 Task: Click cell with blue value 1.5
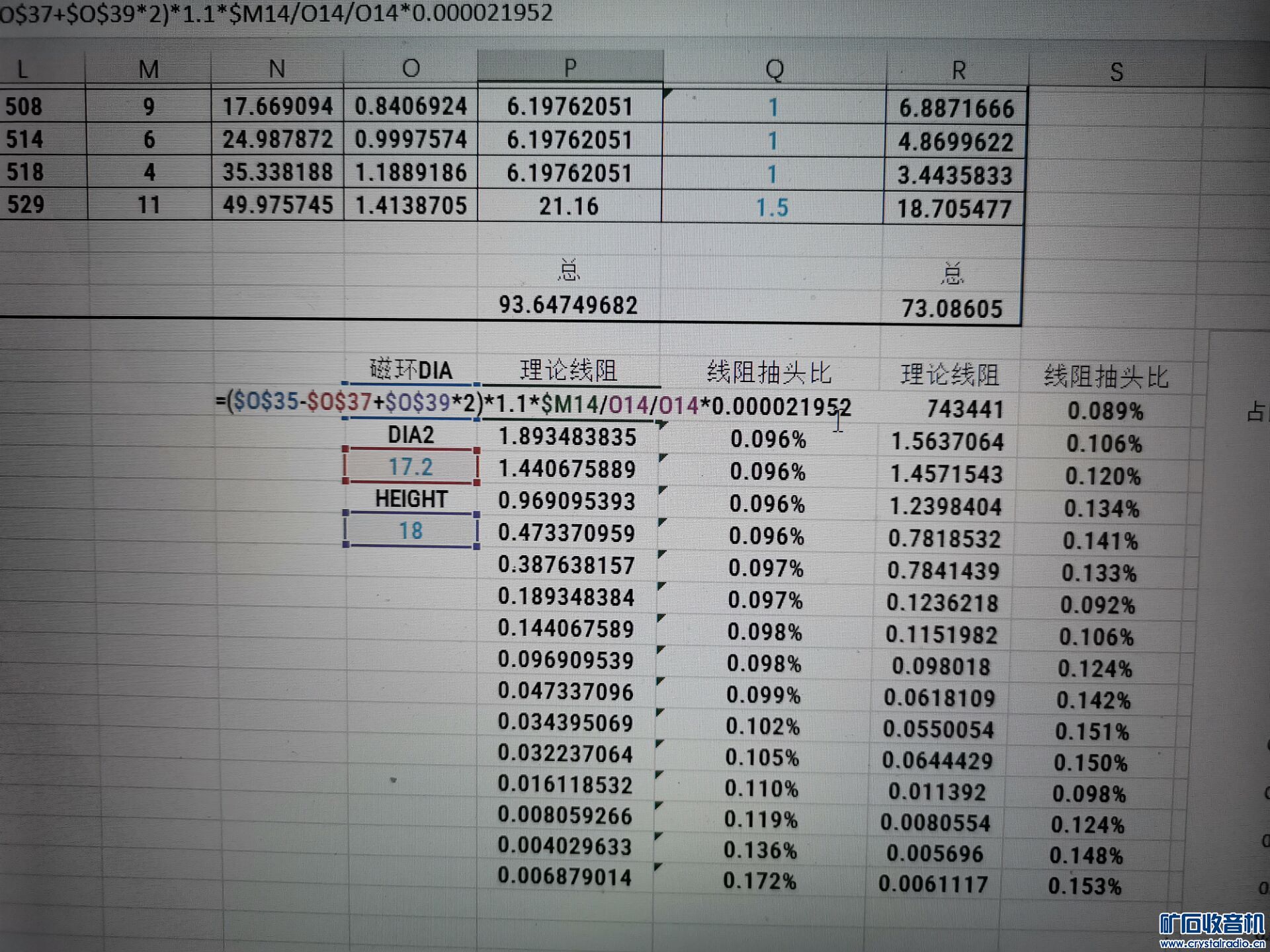click(772, 208)
